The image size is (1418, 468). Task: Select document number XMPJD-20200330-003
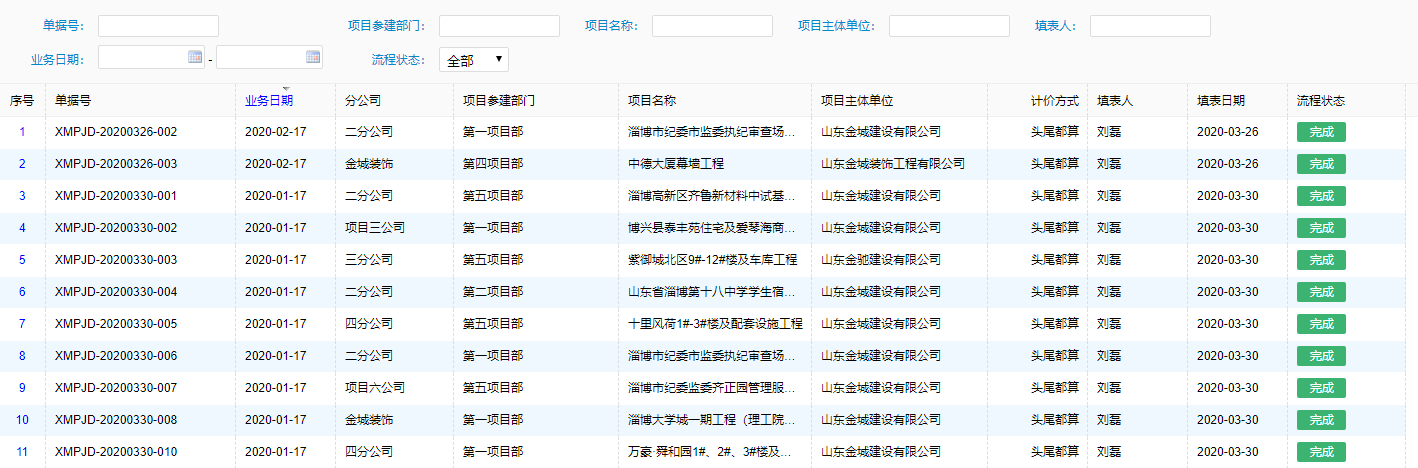[x=116, y=260]
